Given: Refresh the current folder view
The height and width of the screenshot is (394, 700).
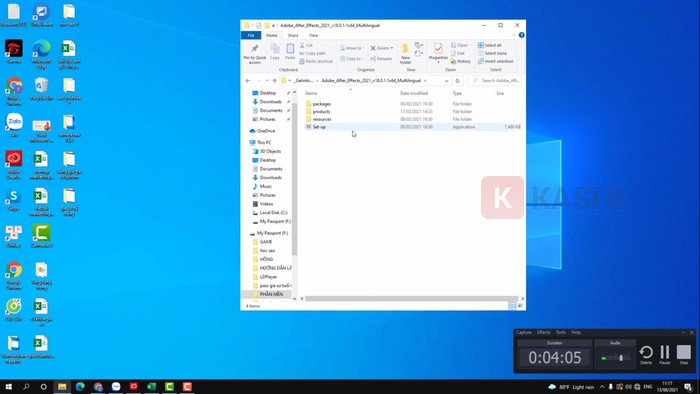Looking at the screenshot, I should [x=457, y=81].
